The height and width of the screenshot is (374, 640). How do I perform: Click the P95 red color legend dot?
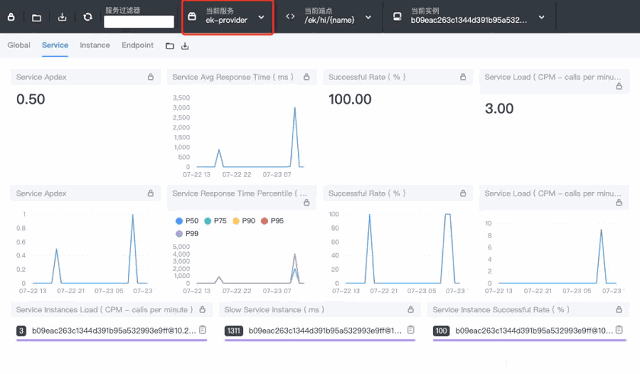pos(264,221)
